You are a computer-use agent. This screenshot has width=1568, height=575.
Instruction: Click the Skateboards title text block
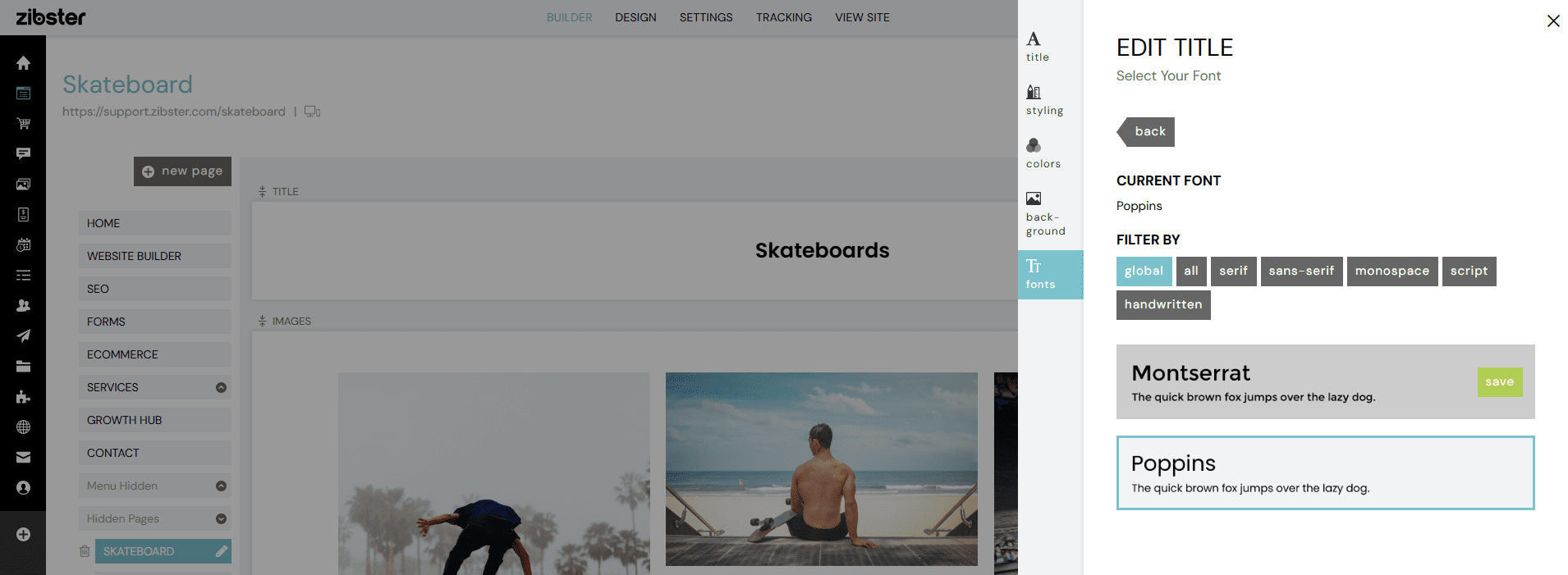coord(822,250)
